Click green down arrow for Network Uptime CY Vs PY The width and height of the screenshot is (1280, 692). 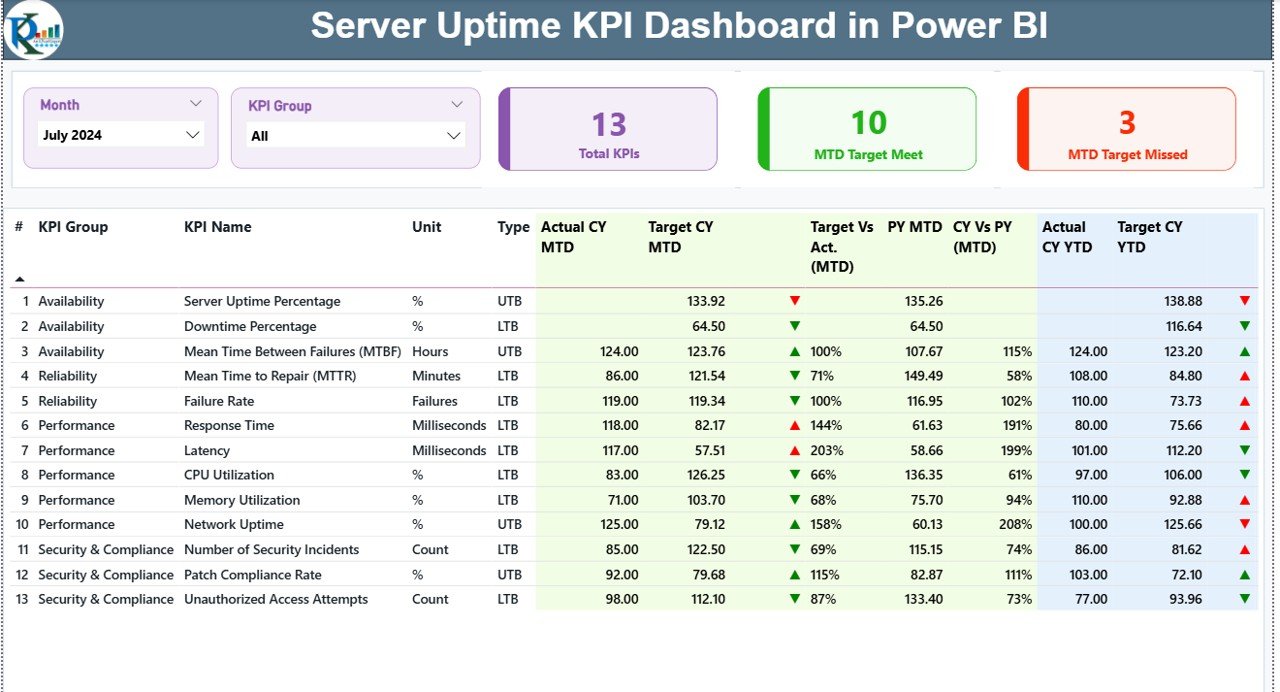[x=1243, y=524]
